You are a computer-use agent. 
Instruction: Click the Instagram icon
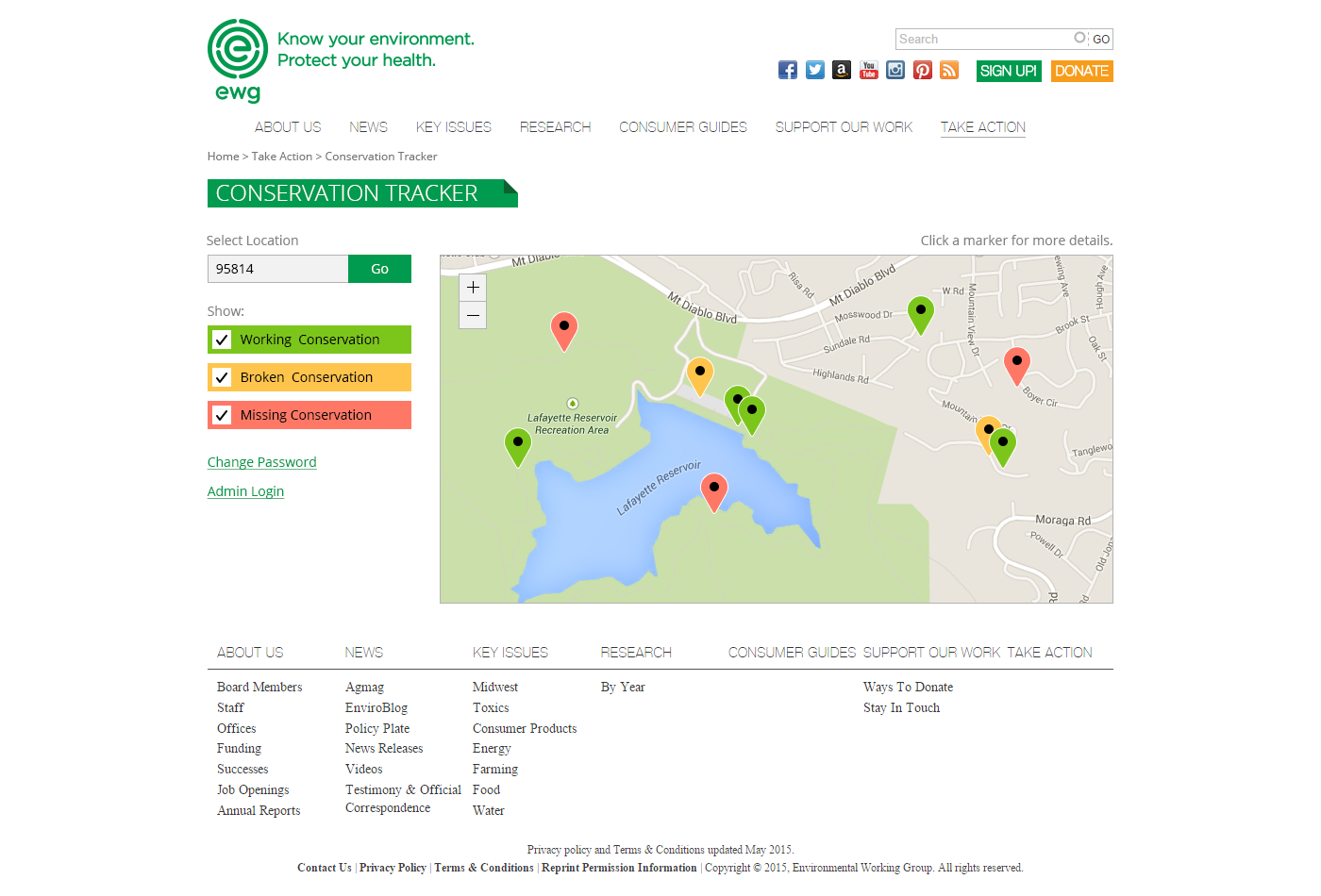coord(895,70)
